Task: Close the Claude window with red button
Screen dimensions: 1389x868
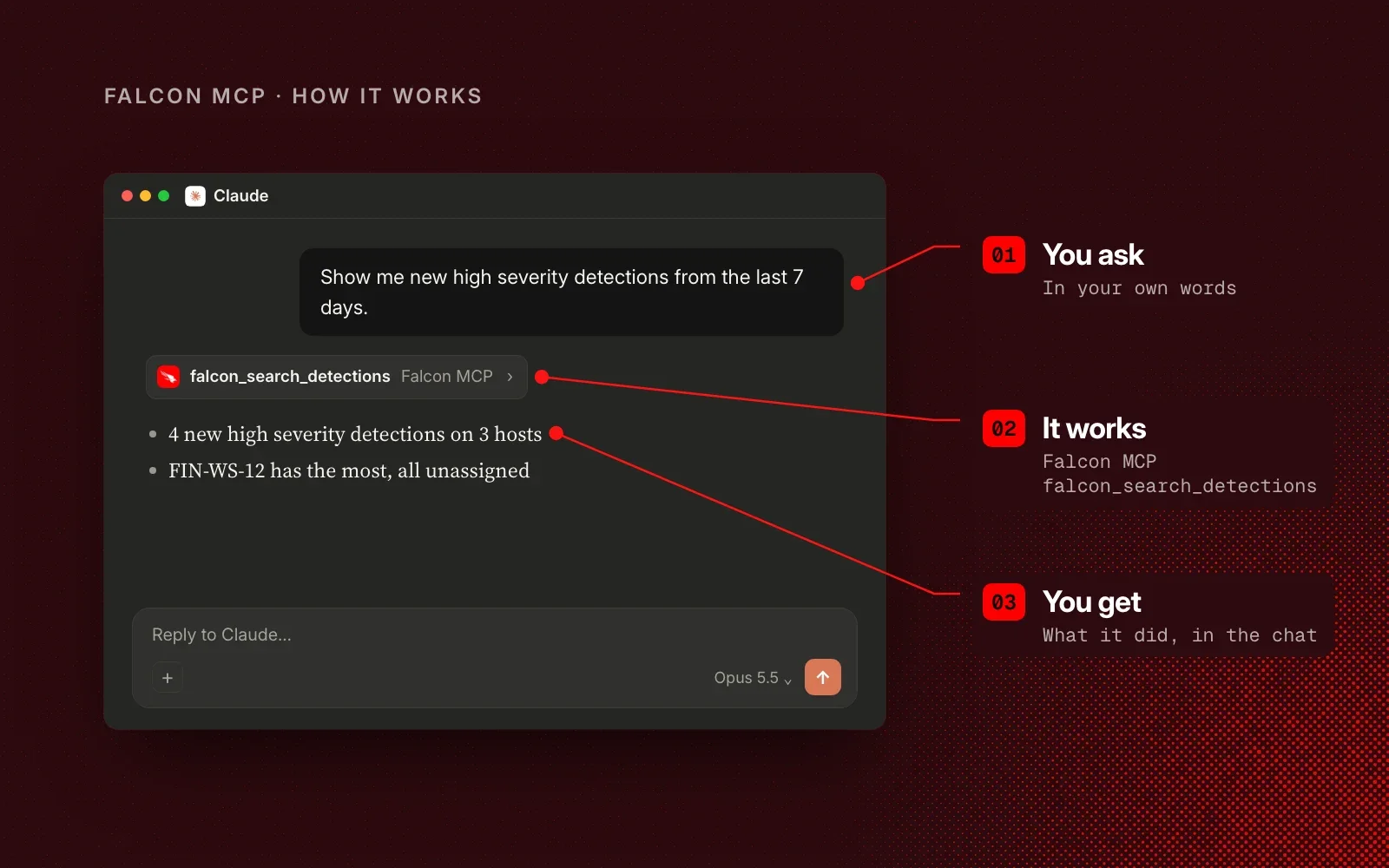Action: pos(127,196)
